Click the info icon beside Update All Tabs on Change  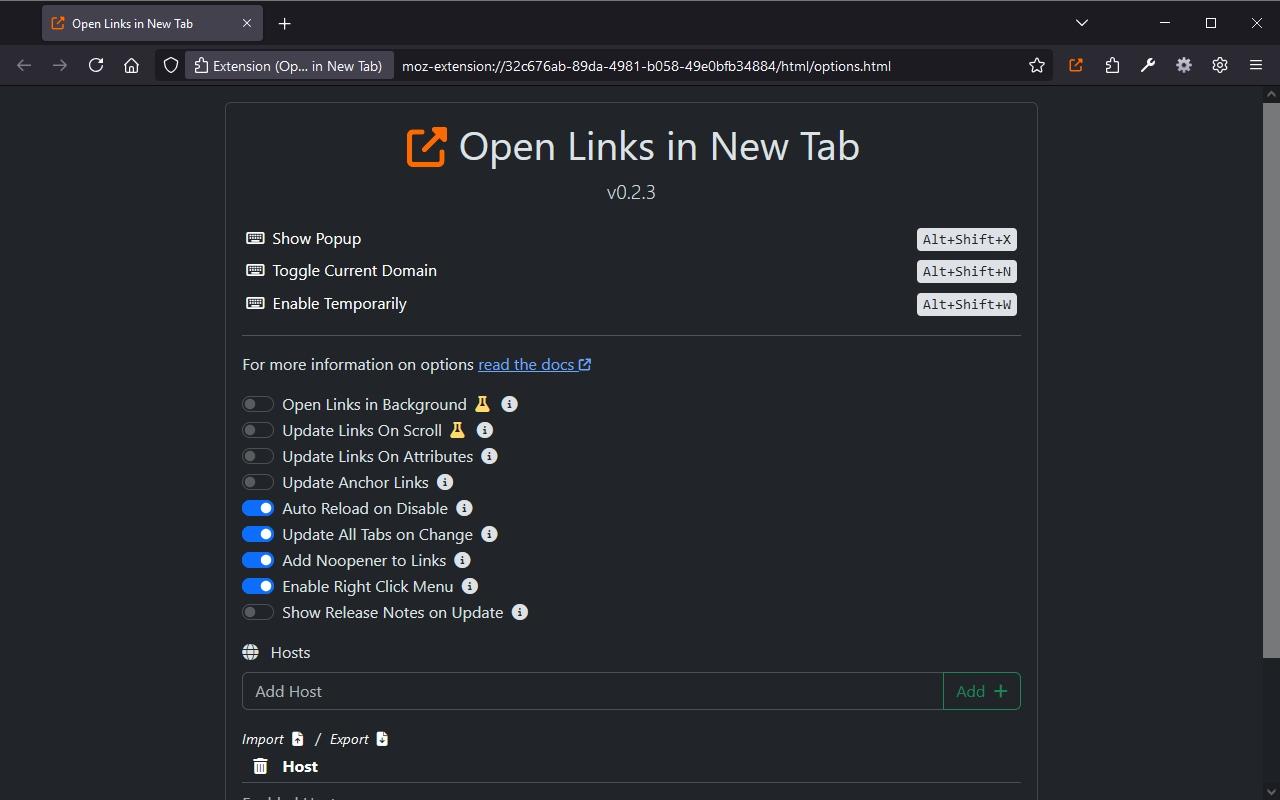click(489, 534)
